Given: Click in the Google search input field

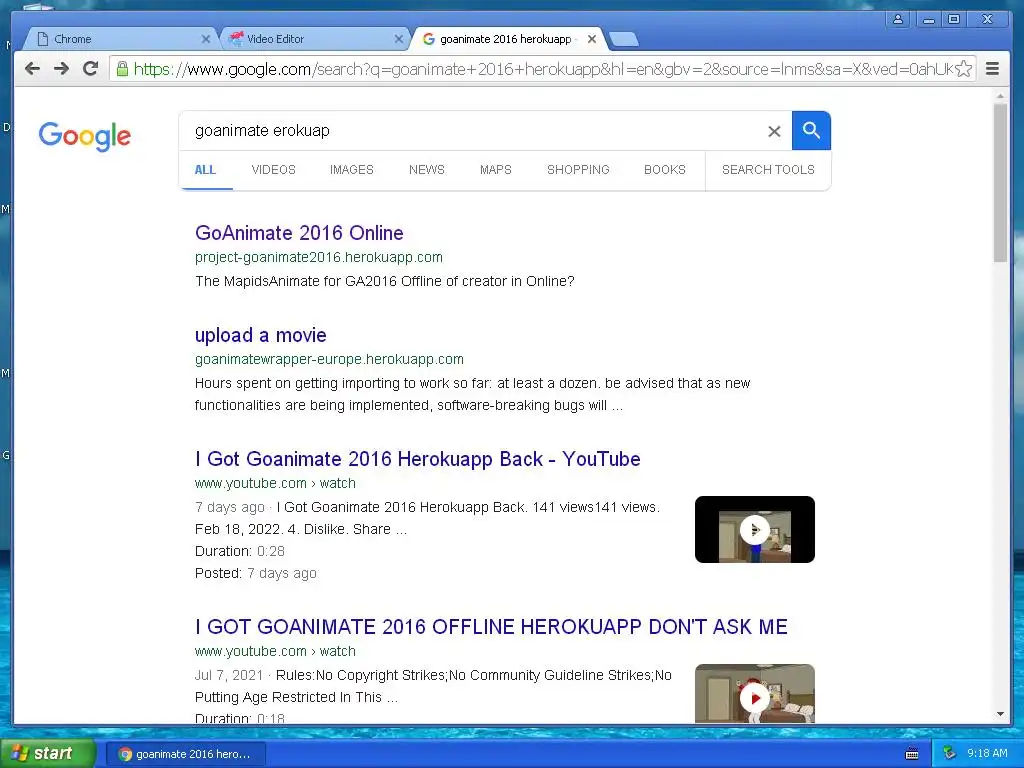Looking at the screenshot, I should 477,131.
